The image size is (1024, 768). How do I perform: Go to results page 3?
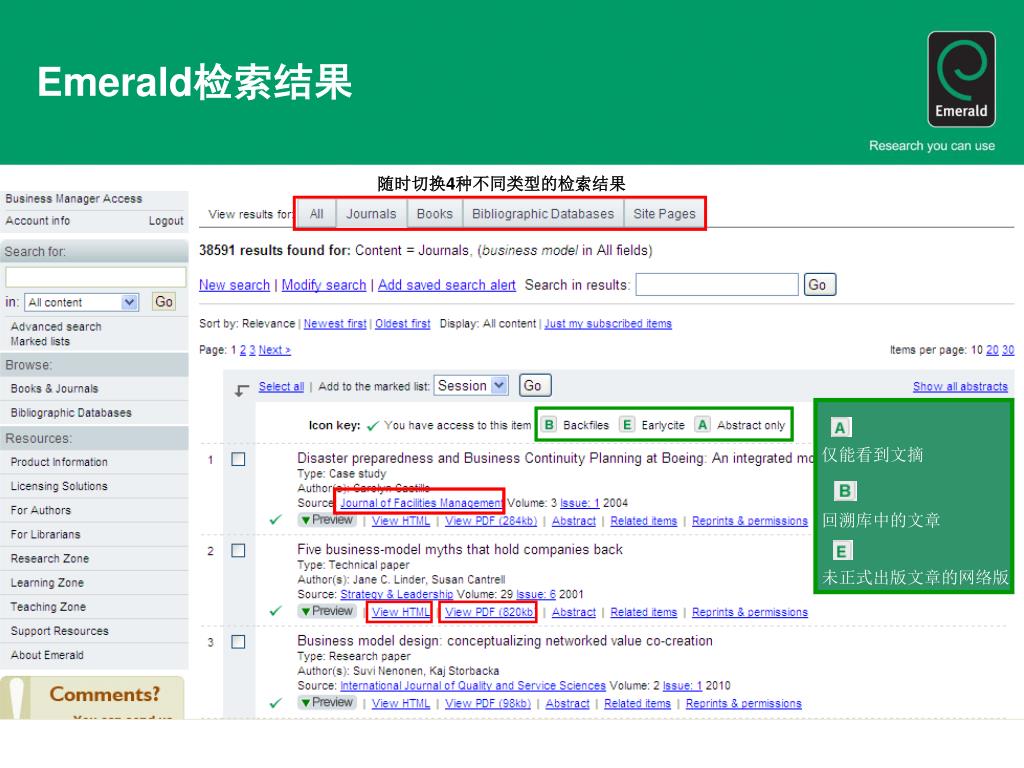252,350
